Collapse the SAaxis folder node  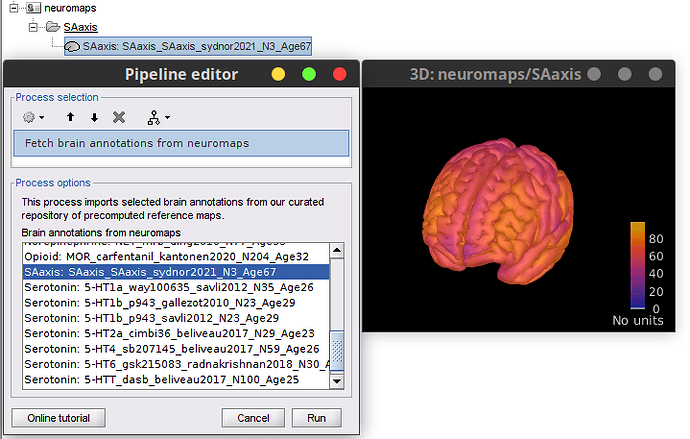point(33,27)
